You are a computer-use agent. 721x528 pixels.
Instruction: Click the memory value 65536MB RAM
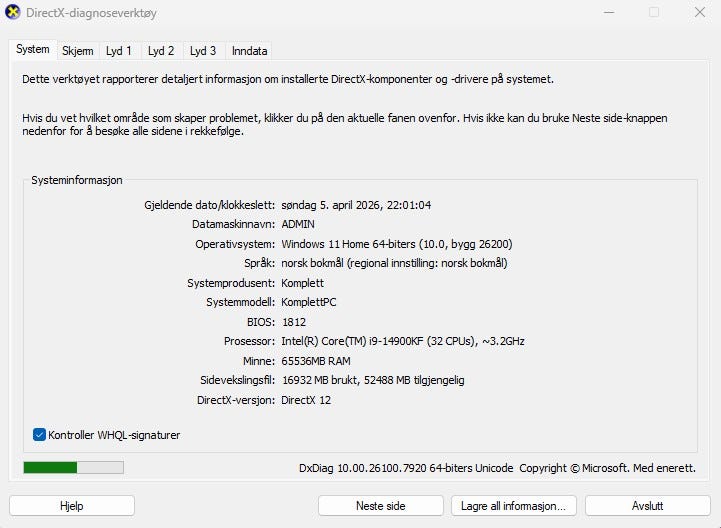pos(316,361)
